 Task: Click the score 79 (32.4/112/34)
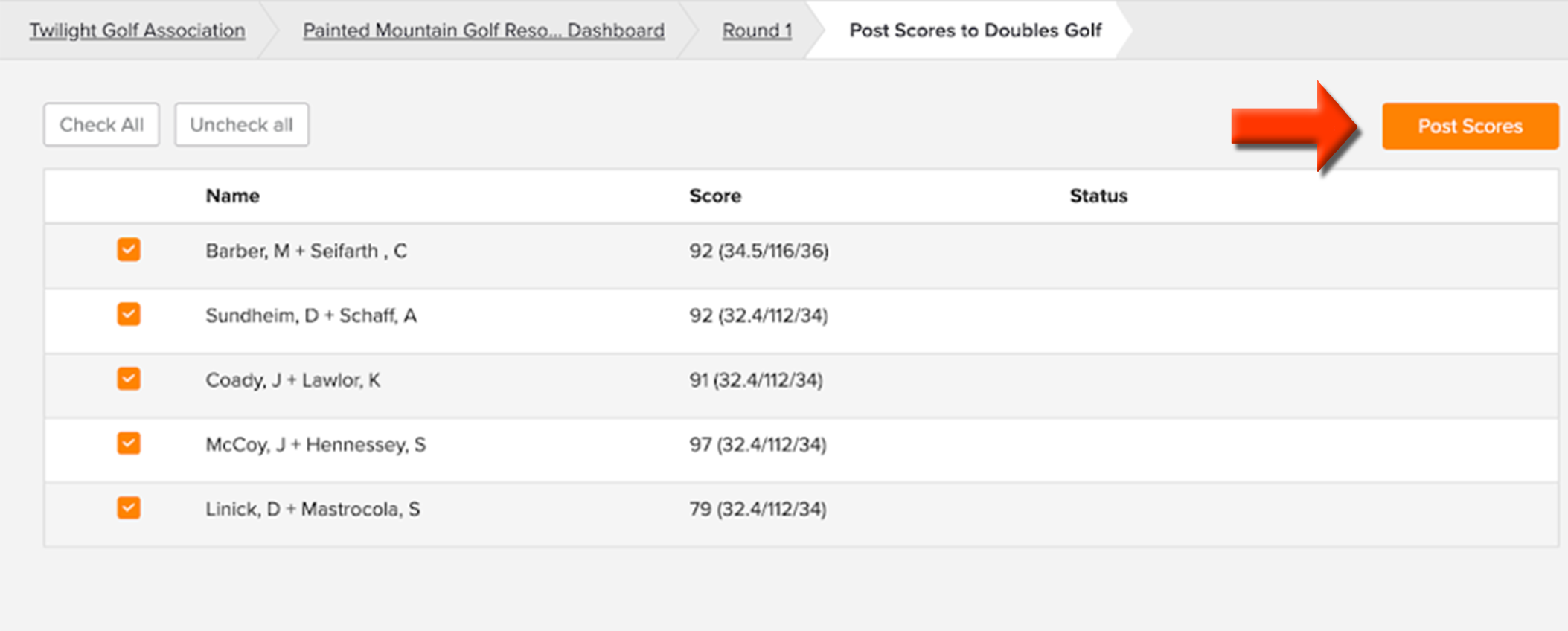tap(758, 510)
